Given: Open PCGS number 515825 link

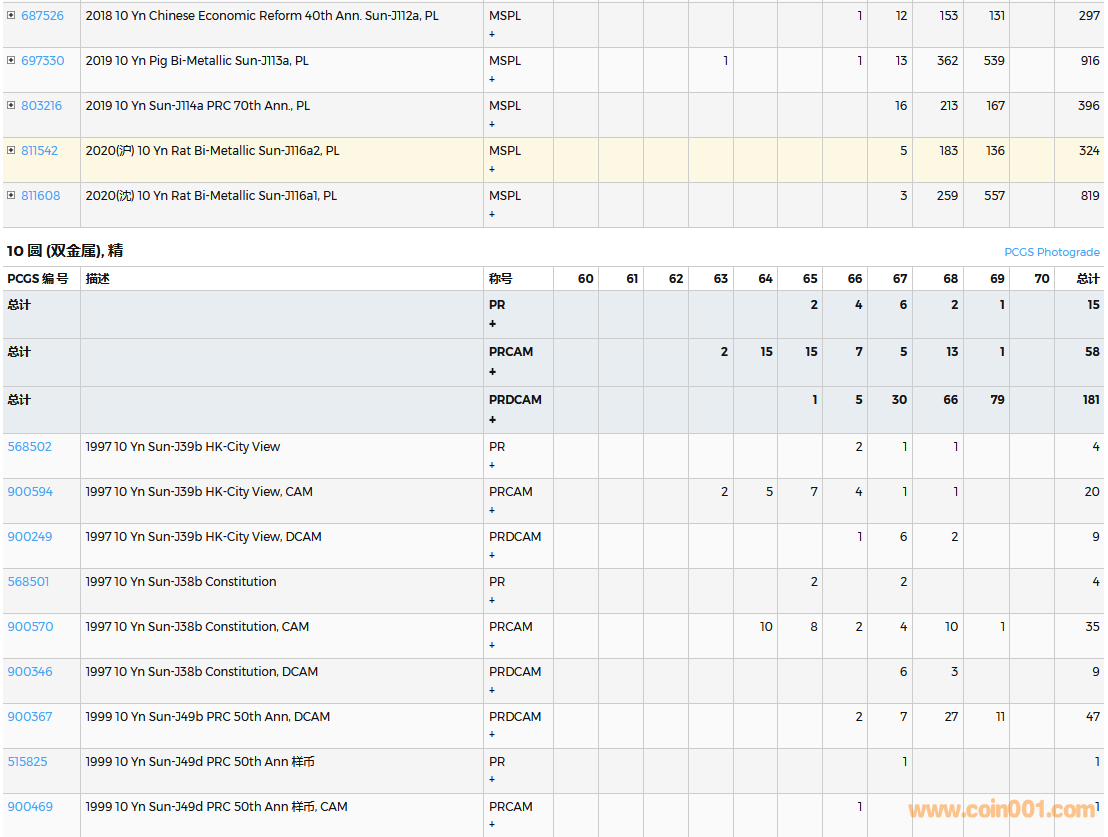Looking at the screenshot, I should (28, 762).
